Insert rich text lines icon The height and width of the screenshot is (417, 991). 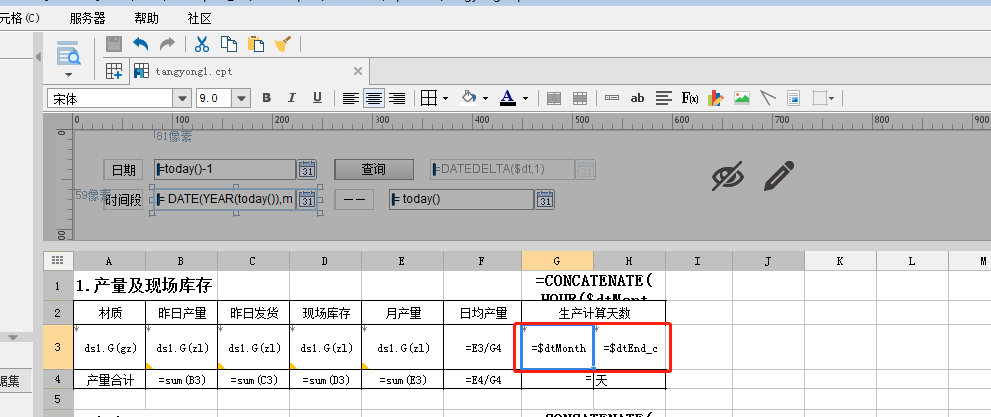tap(664, 98)
